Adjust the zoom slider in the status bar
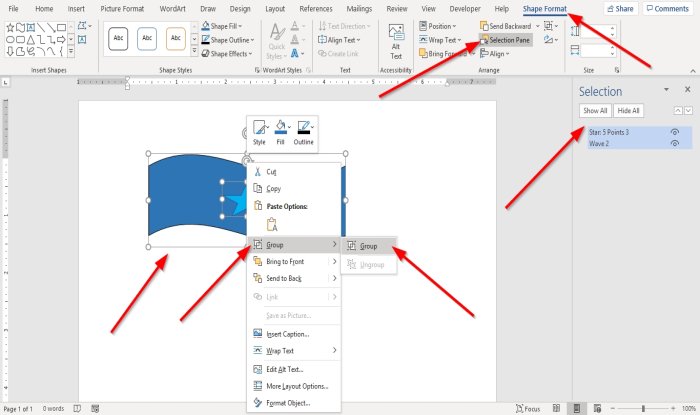This screenshot has height=415, width=700. pyautogui.click(x=643, y=408)
